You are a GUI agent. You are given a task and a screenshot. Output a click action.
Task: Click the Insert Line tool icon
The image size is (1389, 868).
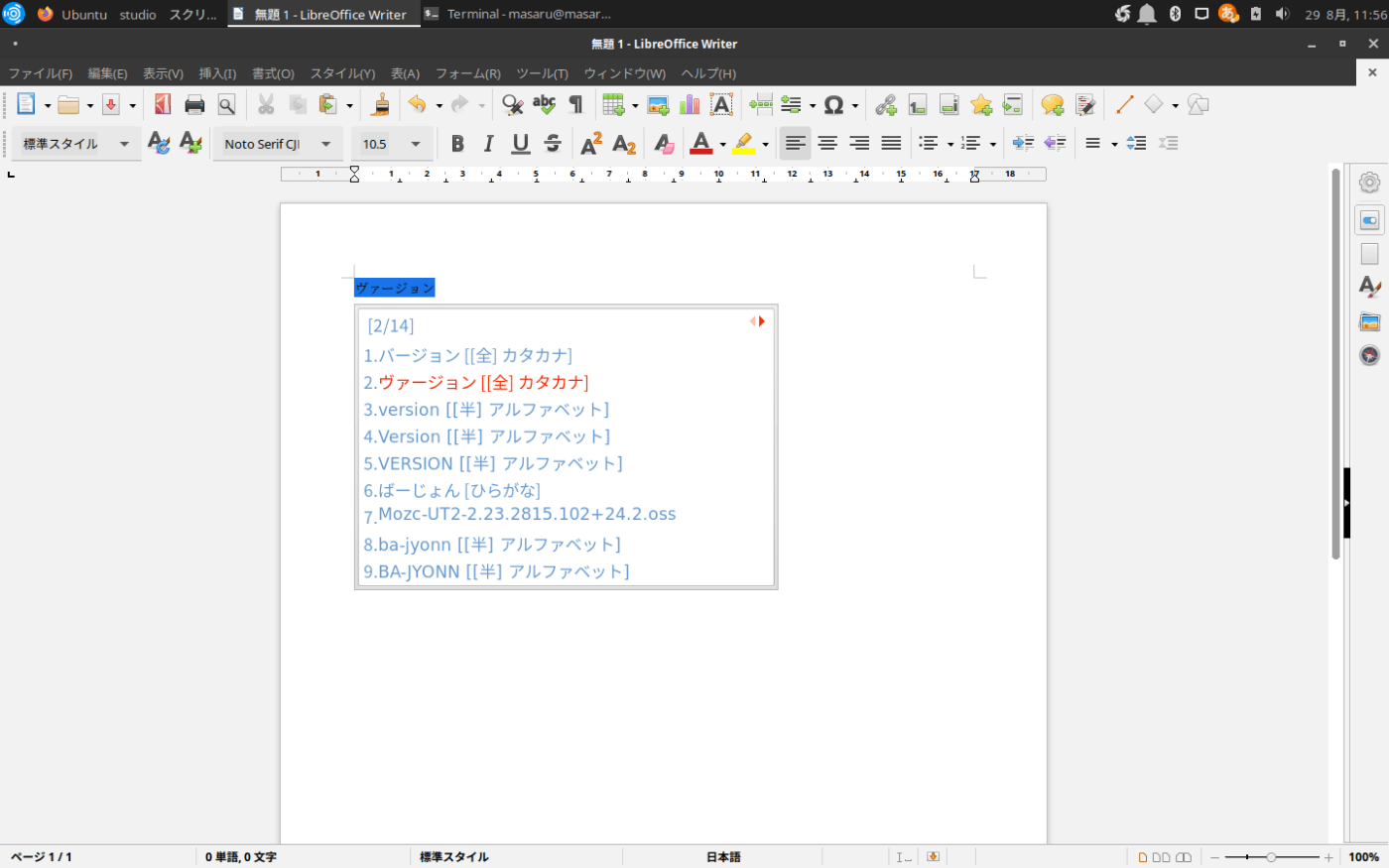(1124, 104)
